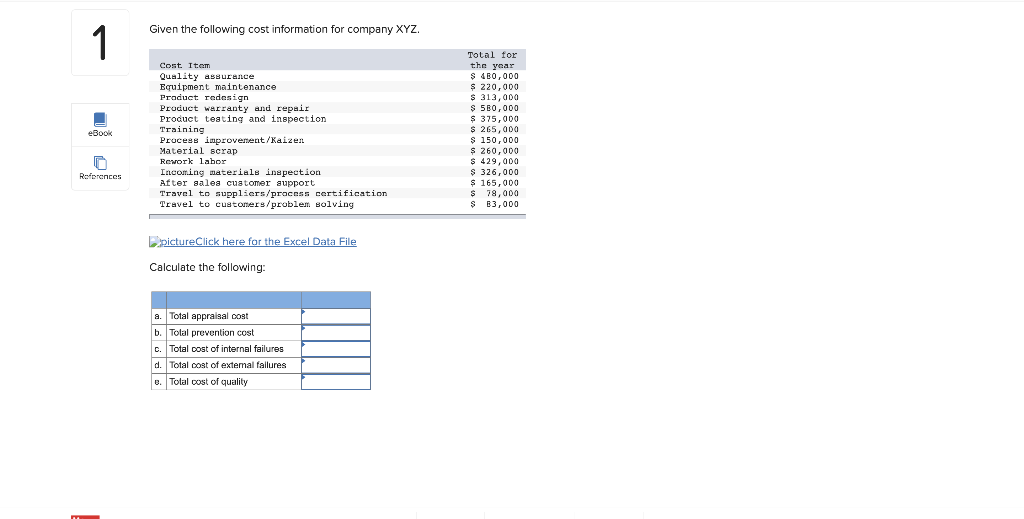Viewport: 1024px width, 519px height.
Task: Click 'Given the following cost information' heading
Action: pyautogui.click(x=285, y=29)
